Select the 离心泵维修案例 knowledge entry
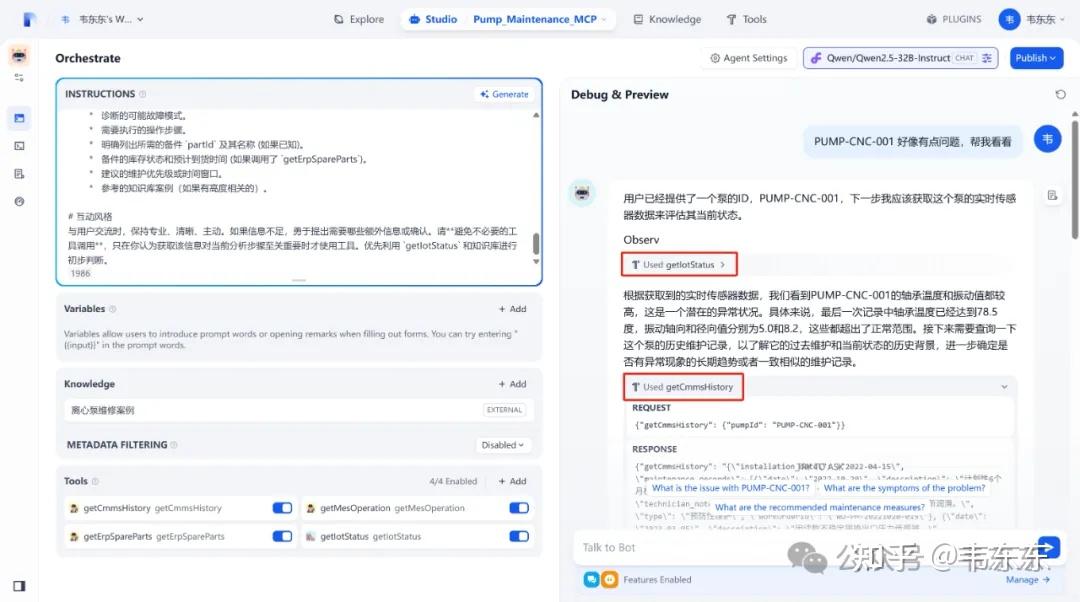This screenshot has height=602, width=1080. pos(298,410)
